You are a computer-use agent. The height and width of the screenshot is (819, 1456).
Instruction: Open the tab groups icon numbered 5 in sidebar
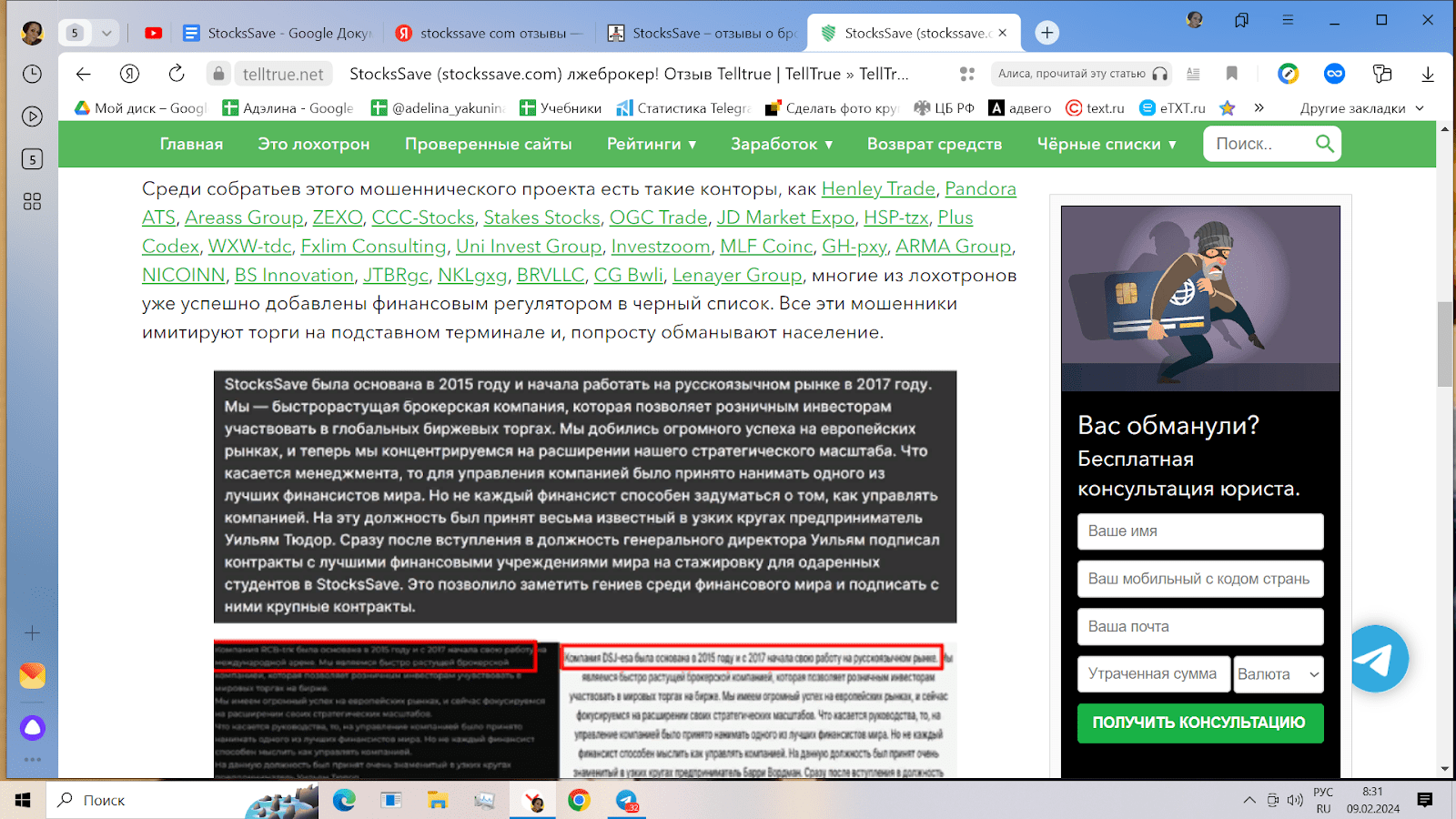[32, 159]
